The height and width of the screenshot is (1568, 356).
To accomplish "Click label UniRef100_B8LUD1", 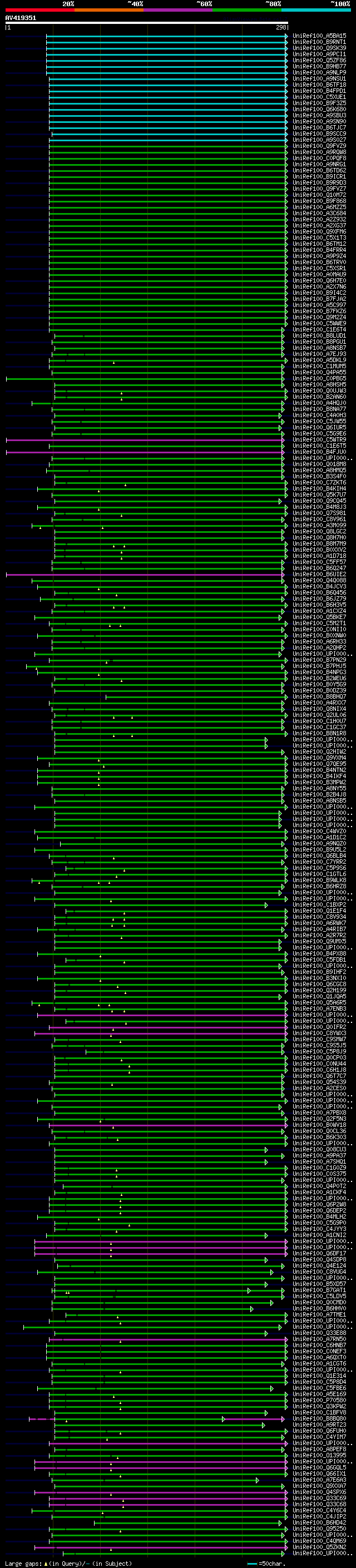I will [x=319, y=335].
